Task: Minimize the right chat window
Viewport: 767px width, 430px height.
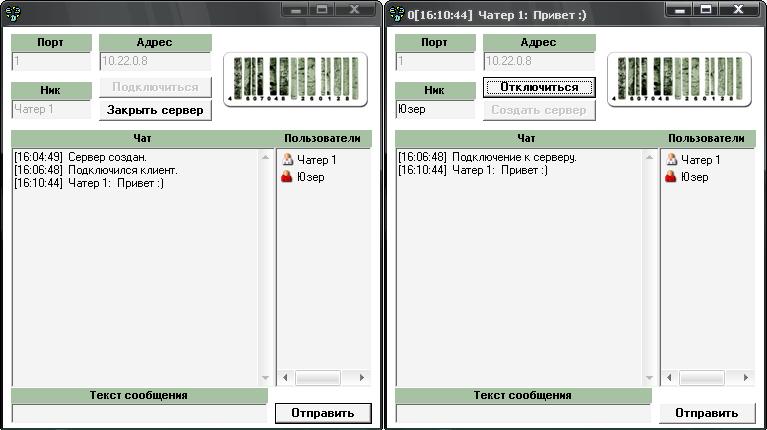Action: [679, 10]
